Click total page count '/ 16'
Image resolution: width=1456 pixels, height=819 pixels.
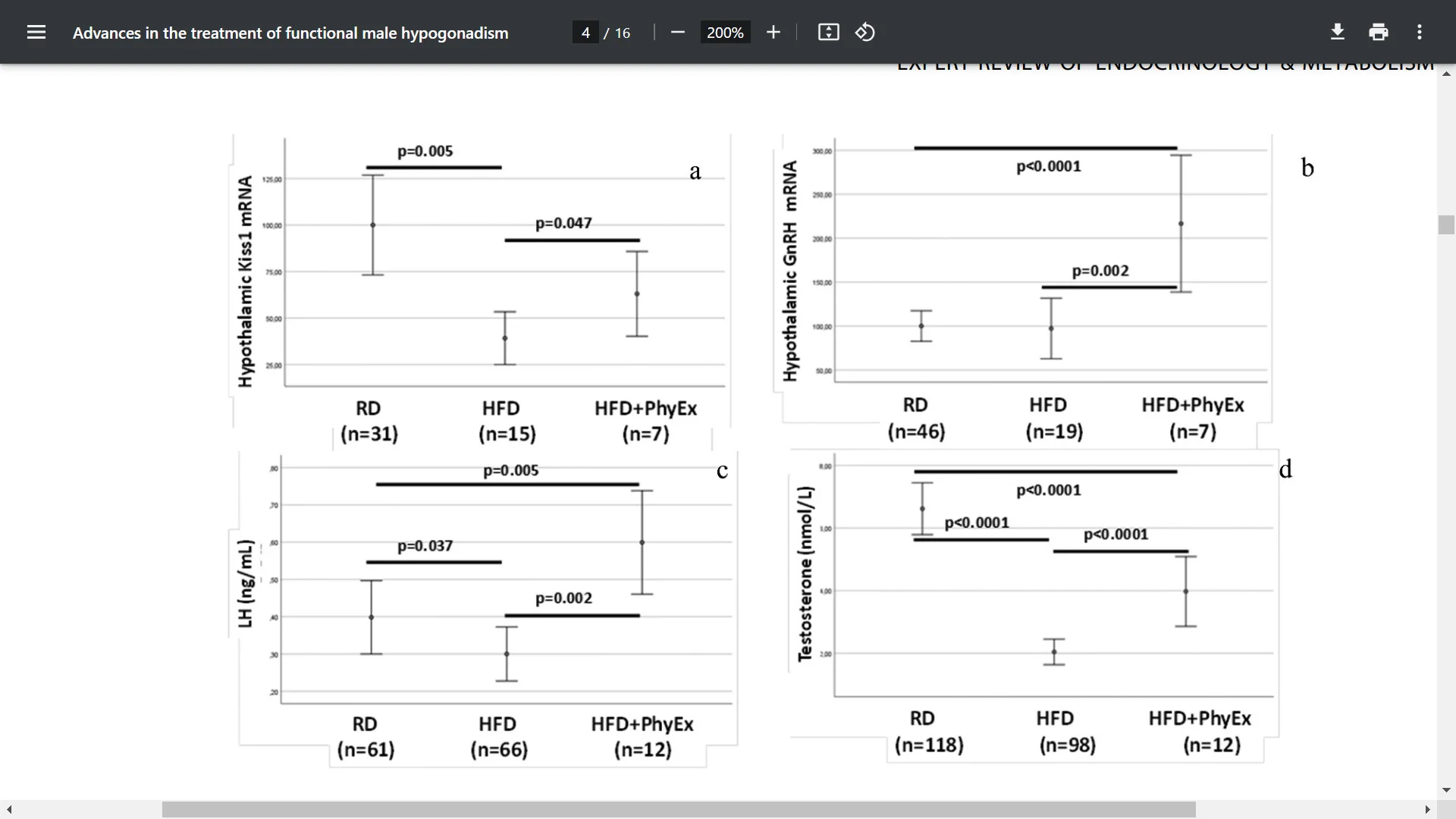pos(617,33)
